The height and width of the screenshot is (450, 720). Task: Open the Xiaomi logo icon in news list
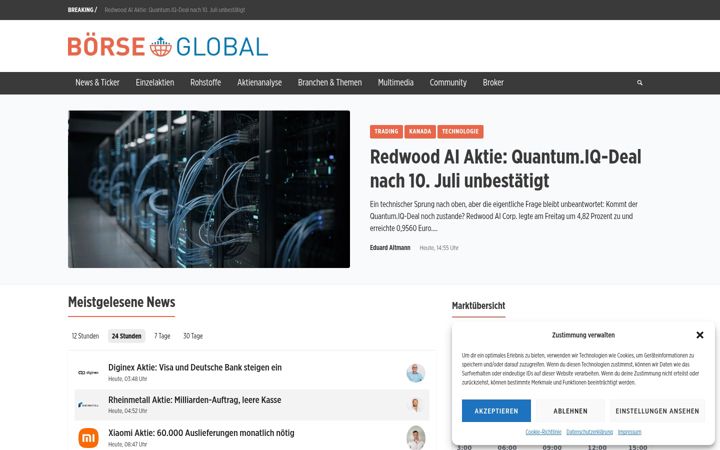pos(88,438)
